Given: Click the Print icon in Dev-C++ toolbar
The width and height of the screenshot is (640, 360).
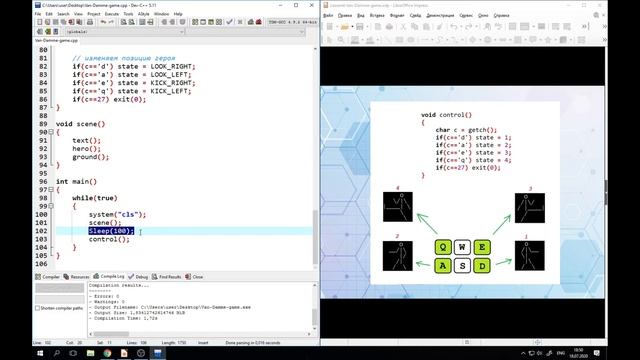Looking at the screenshot, I should coord(90,22).
